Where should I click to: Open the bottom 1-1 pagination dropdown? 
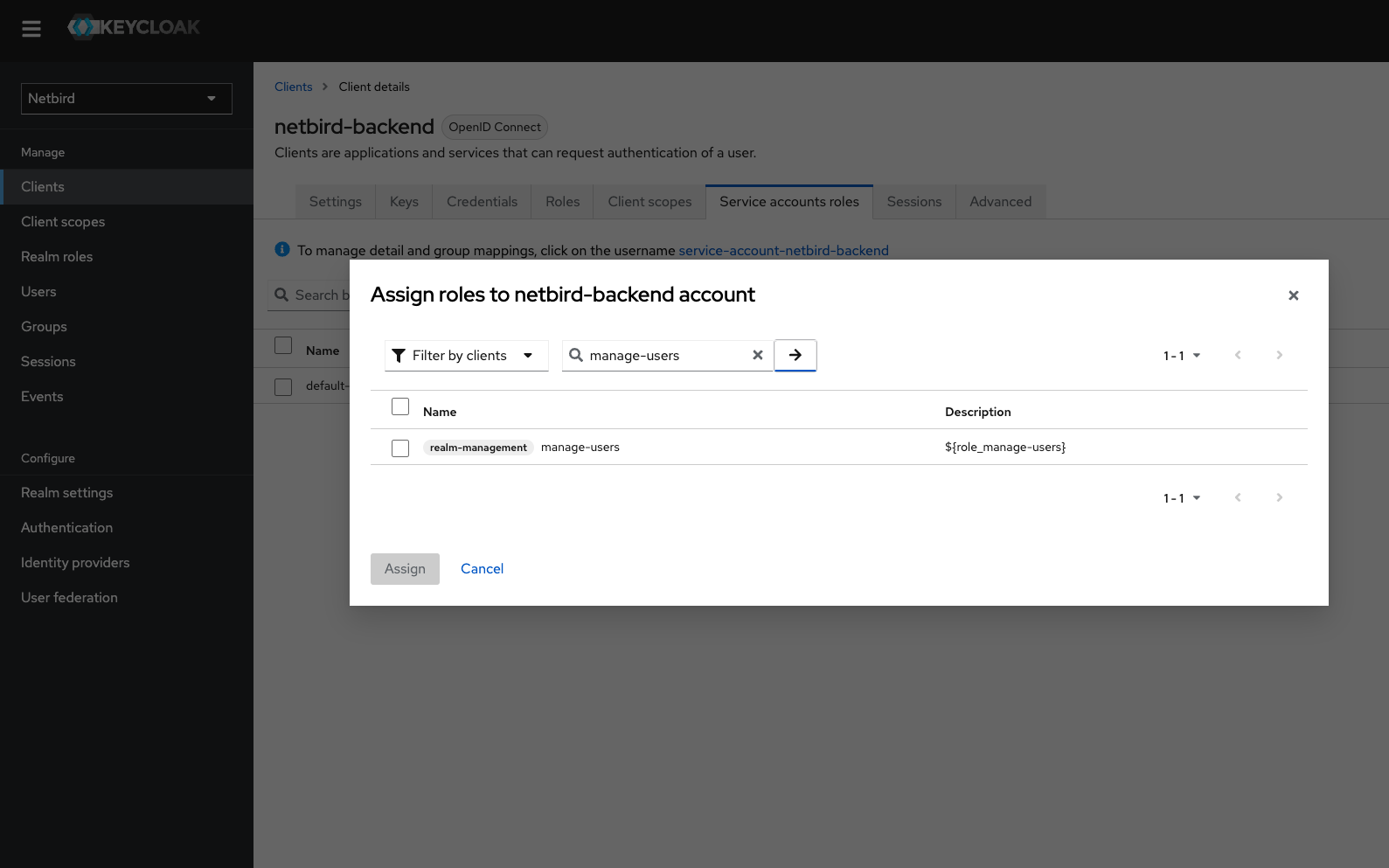(1181, 498)
